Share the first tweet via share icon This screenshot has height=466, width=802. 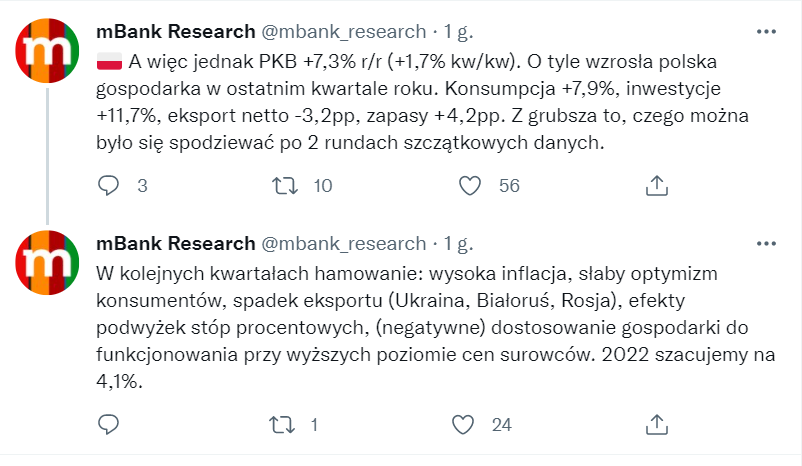(657, 185)
